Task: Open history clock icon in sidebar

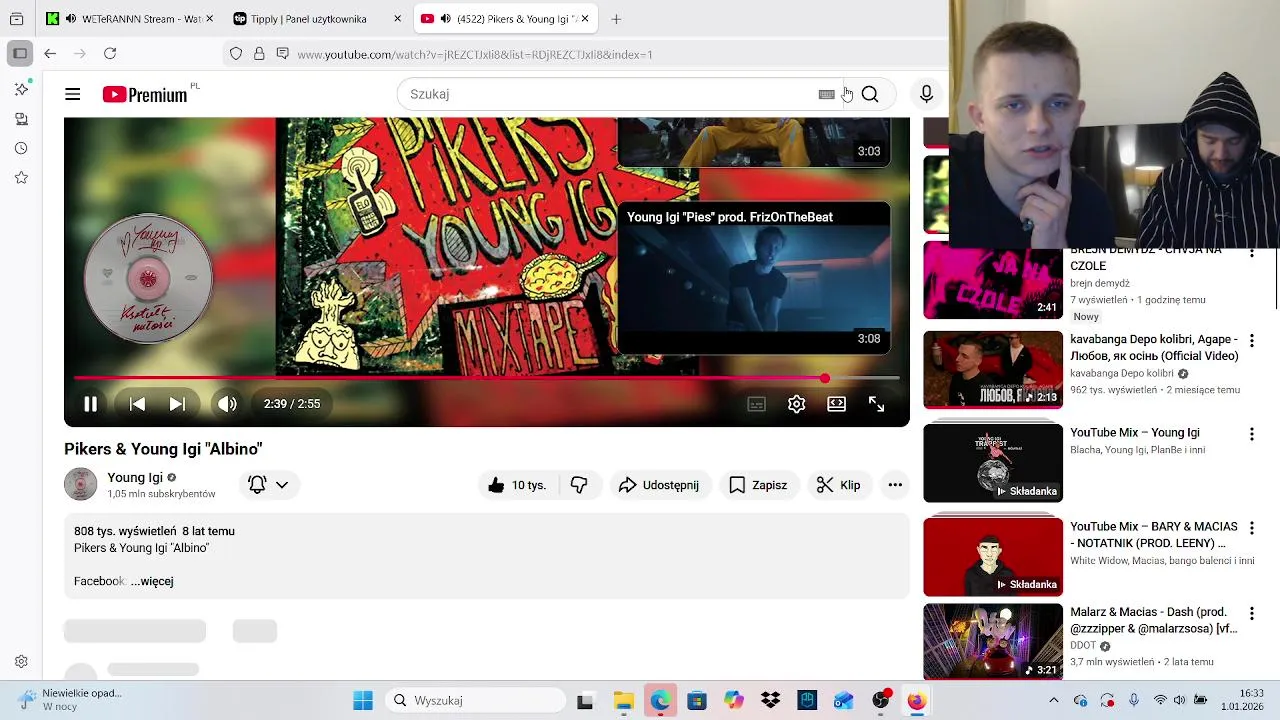Action: tap(21, 148)
